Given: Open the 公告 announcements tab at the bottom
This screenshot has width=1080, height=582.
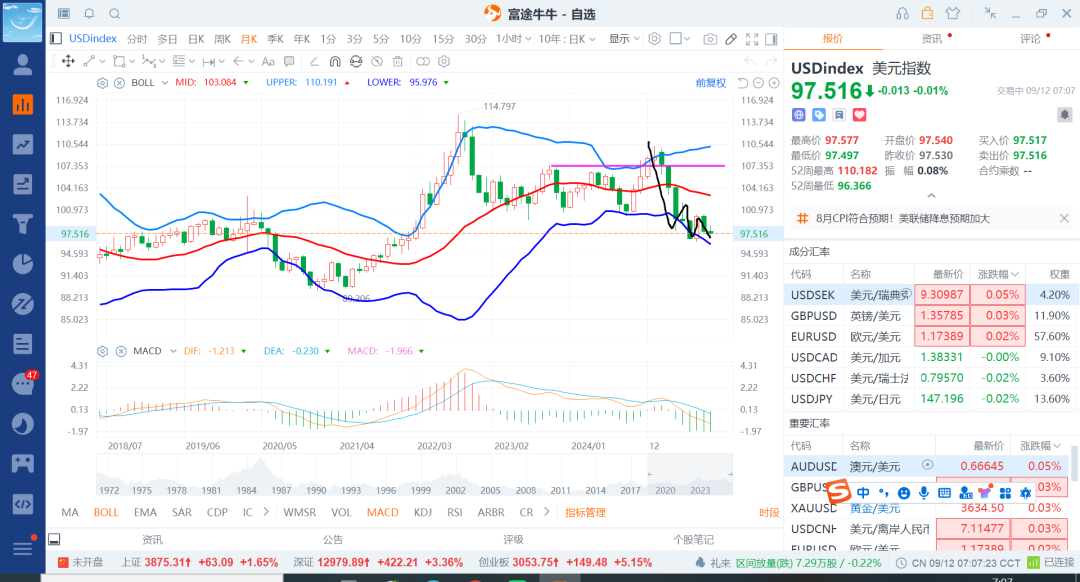Looking at the screenshot, I should (333, 539).
